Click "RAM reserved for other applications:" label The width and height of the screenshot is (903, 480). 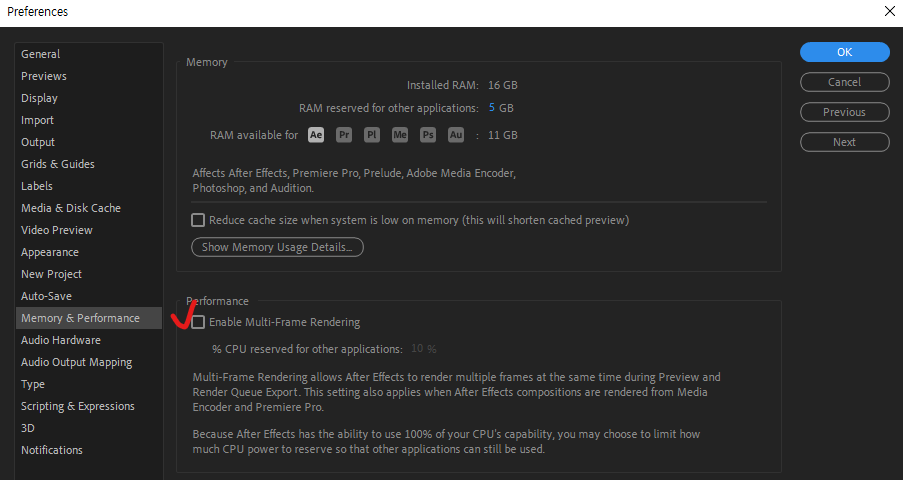pos(389,108)
